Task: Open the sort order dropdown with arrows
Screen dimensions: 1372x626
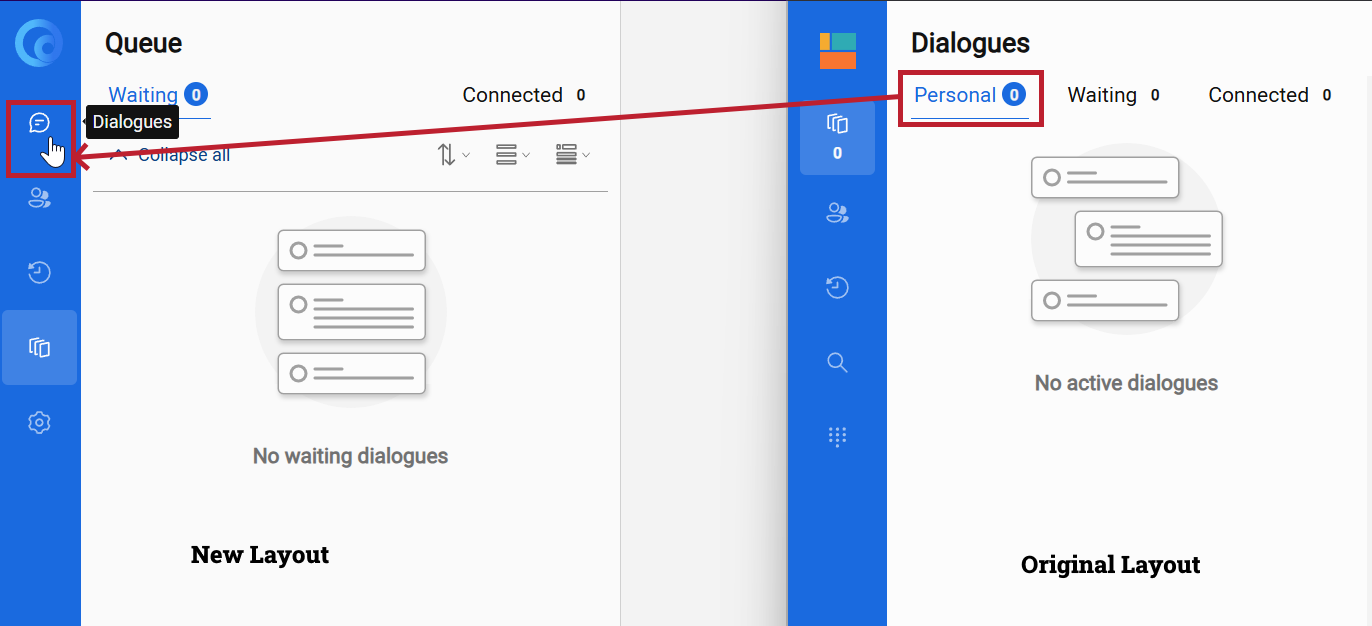Action: point(453,155)
